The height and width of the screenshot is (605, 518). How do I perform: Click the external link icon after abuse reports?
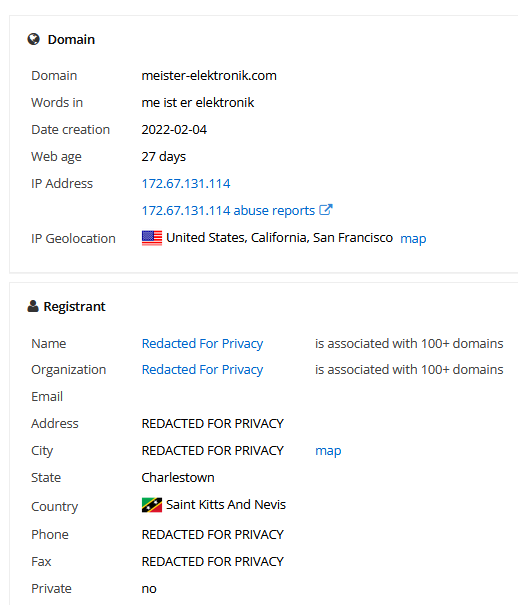point(326,210)
